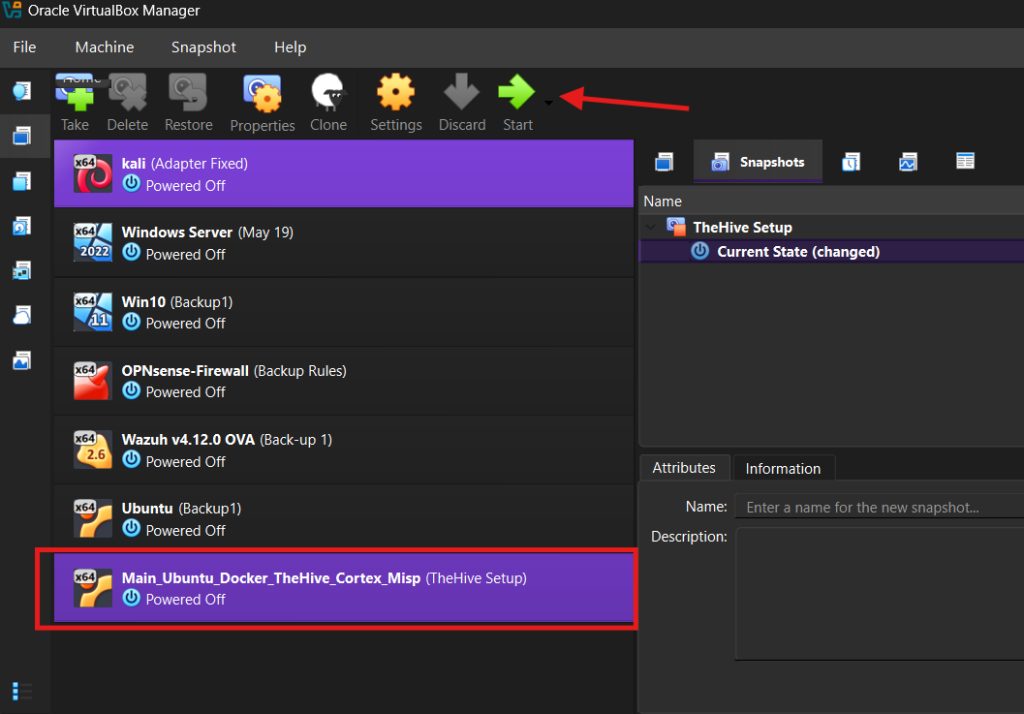Click the Delete snapshot toolbar icon
The width and height of the screenshot is (1024, 714).
127,96
